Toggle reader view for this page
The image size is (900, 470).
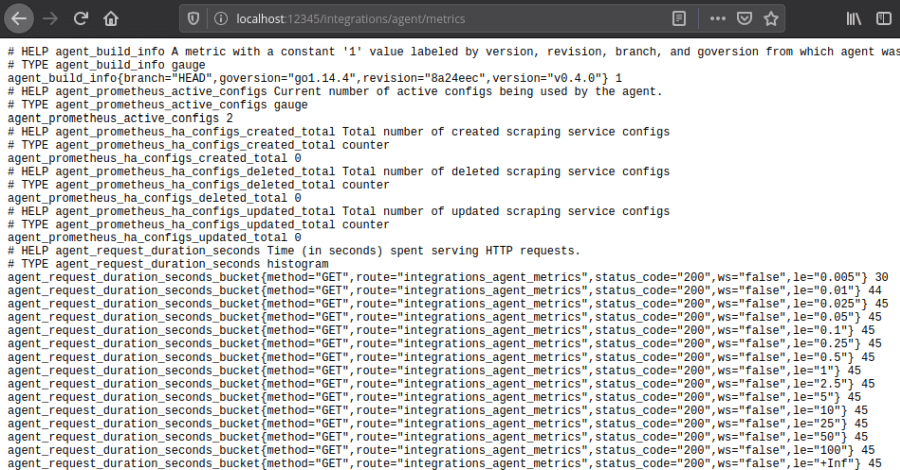[680, 19]
